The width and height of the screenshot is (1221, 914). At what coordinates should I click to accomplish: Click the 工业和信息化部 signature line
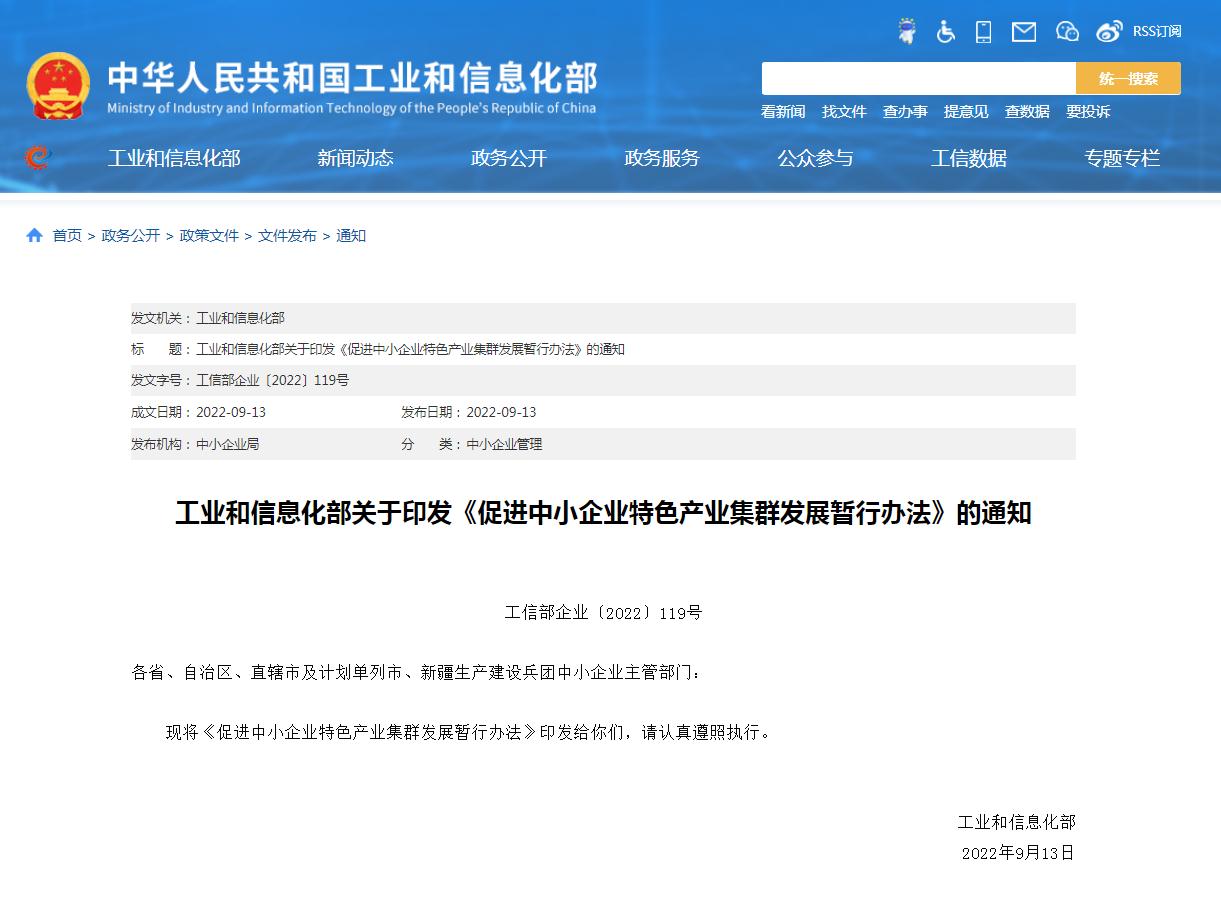(1016, 822)
